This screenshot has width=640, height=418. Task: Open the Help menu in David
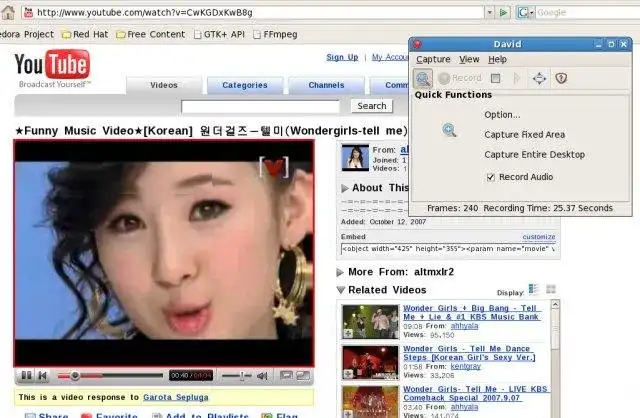[x=497, y=60]
